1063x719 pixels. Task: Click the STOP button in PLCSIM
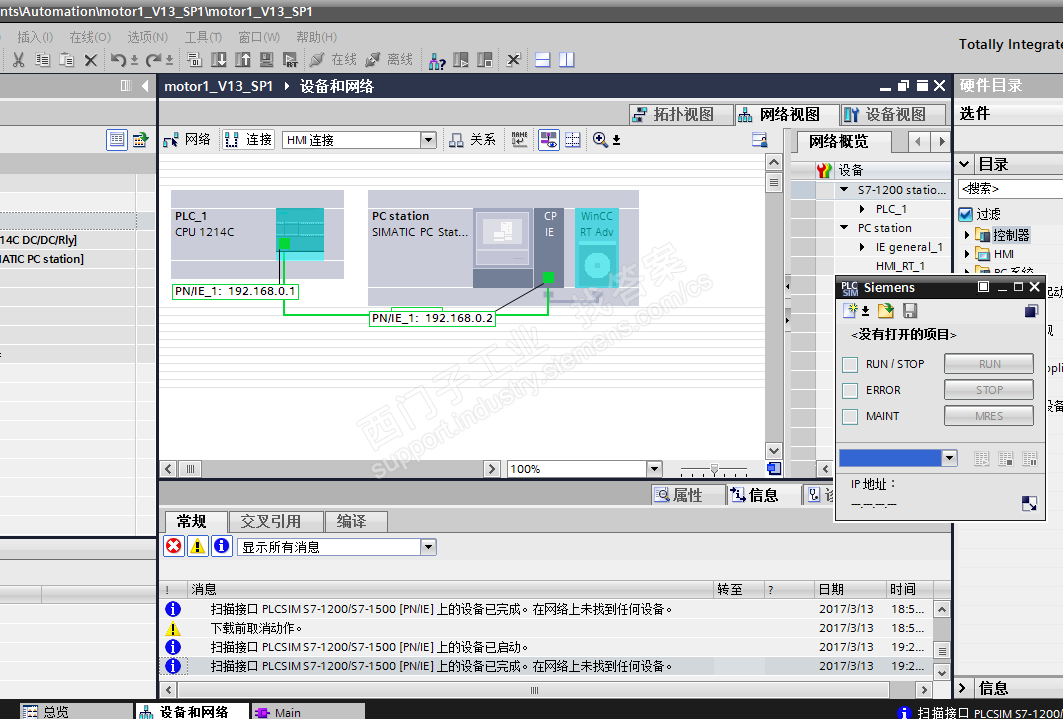click(x=989, y=390)
